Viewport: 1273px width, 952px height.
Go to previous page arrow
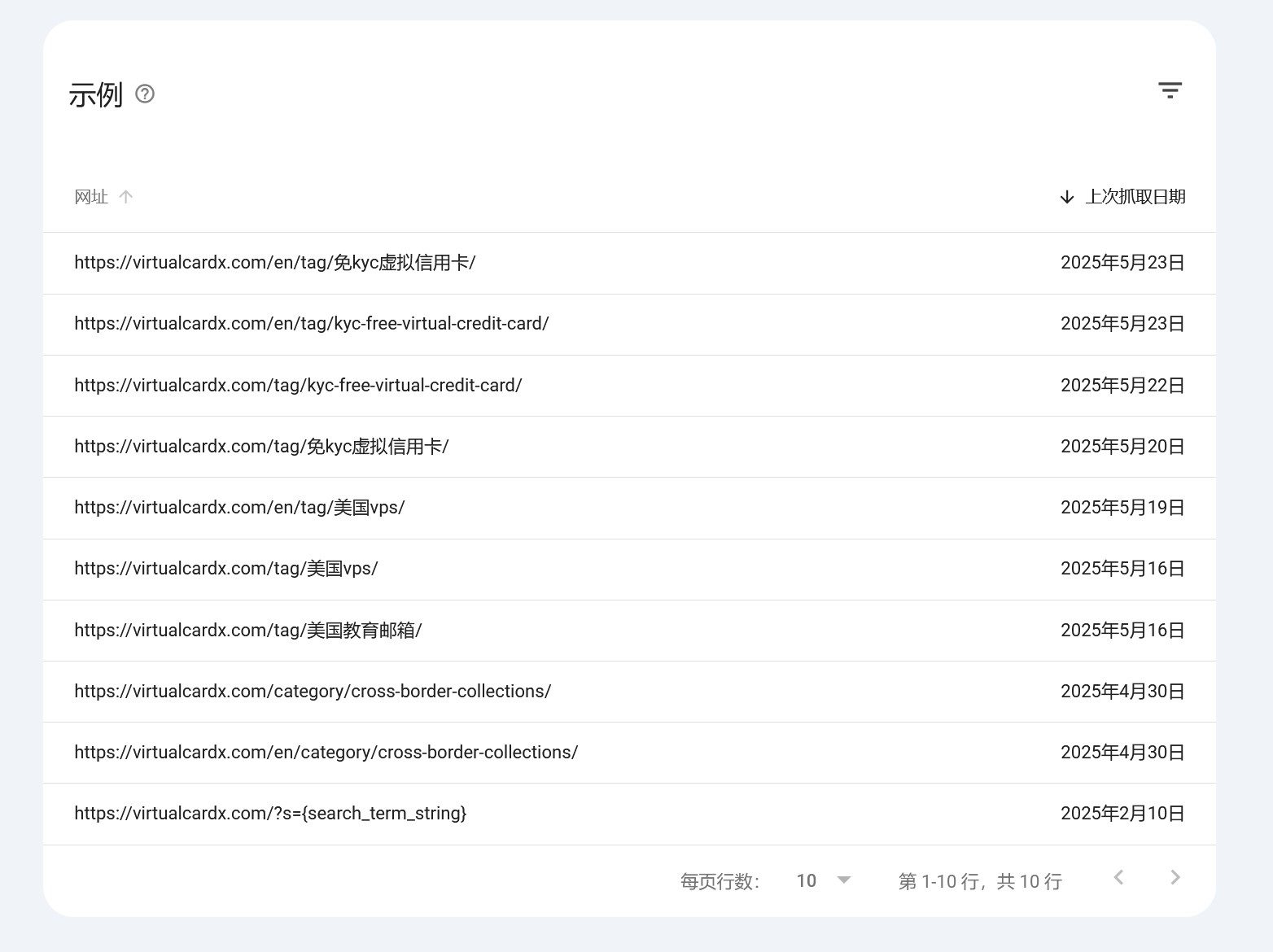(x=1118, y=877)
